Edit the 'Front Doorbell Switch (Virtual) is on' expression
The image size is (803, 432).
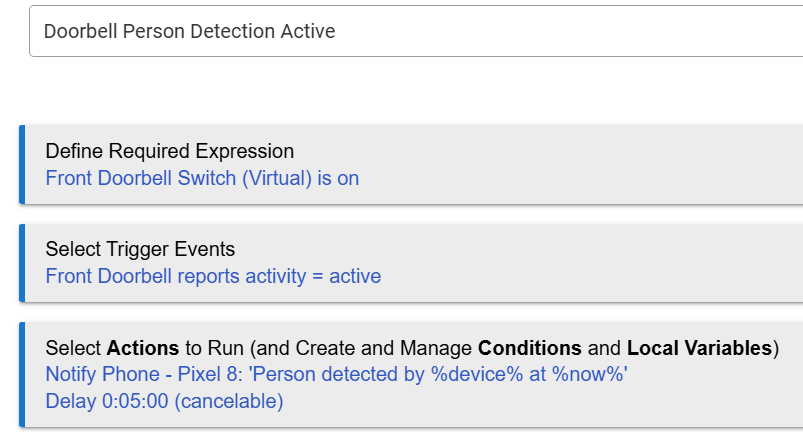[202, 178]
